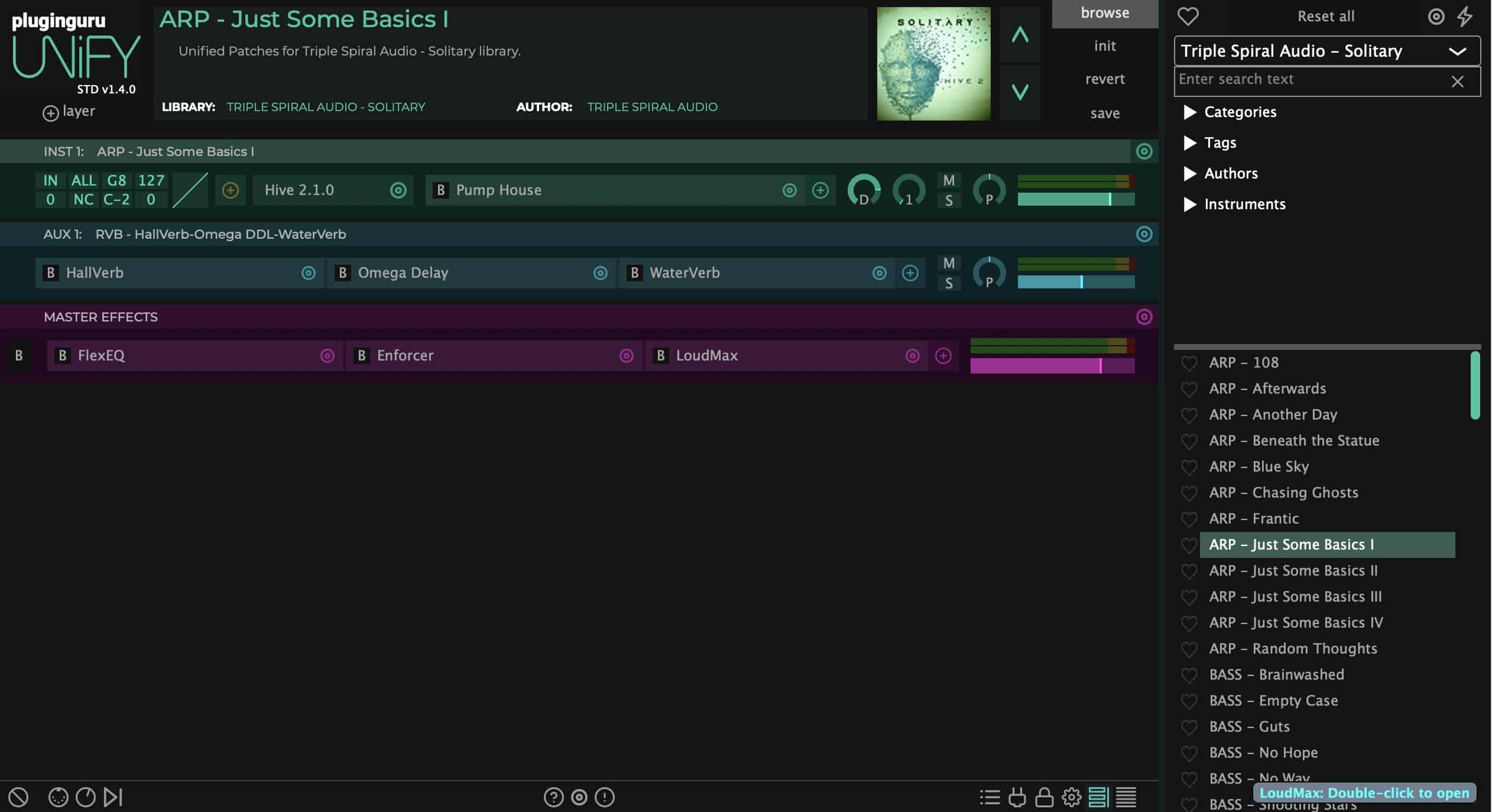Open the help question mark icon
This screenshot has height=812, width=1492.
(x=553, y=797)
